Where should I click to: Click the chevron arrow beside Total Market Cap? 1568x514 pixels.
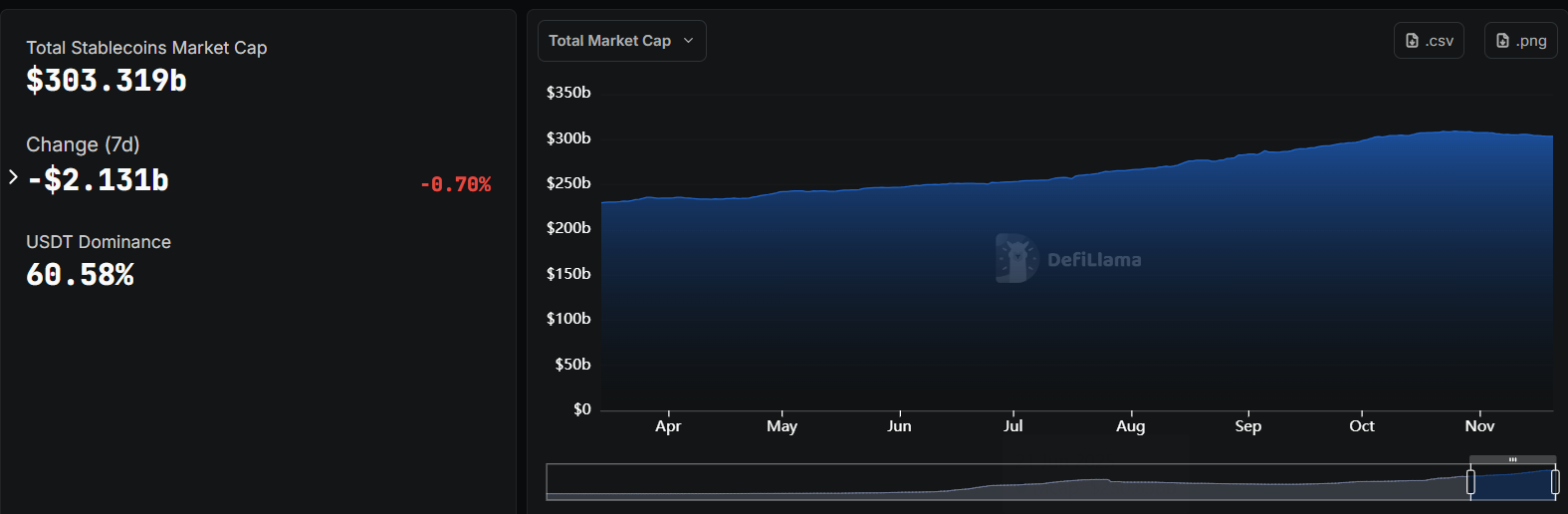pos(688,41)
